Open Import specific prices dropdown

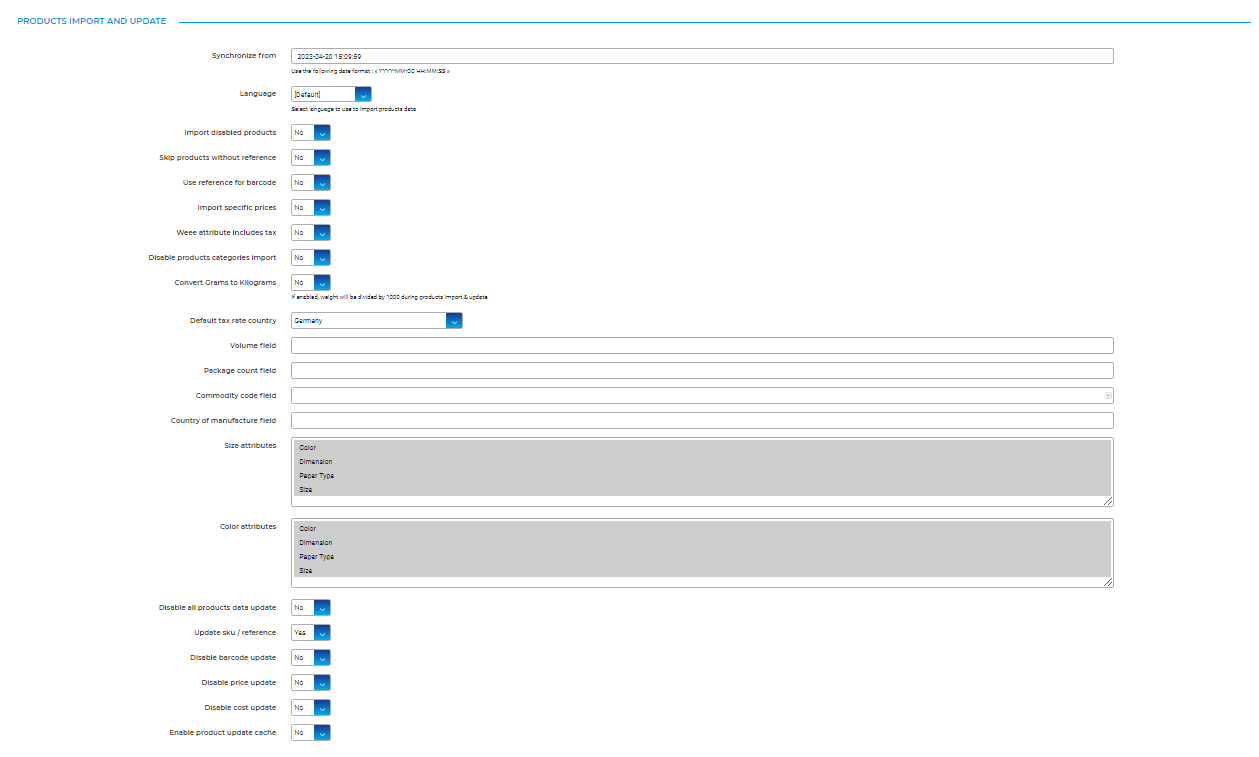pos(311,208)
